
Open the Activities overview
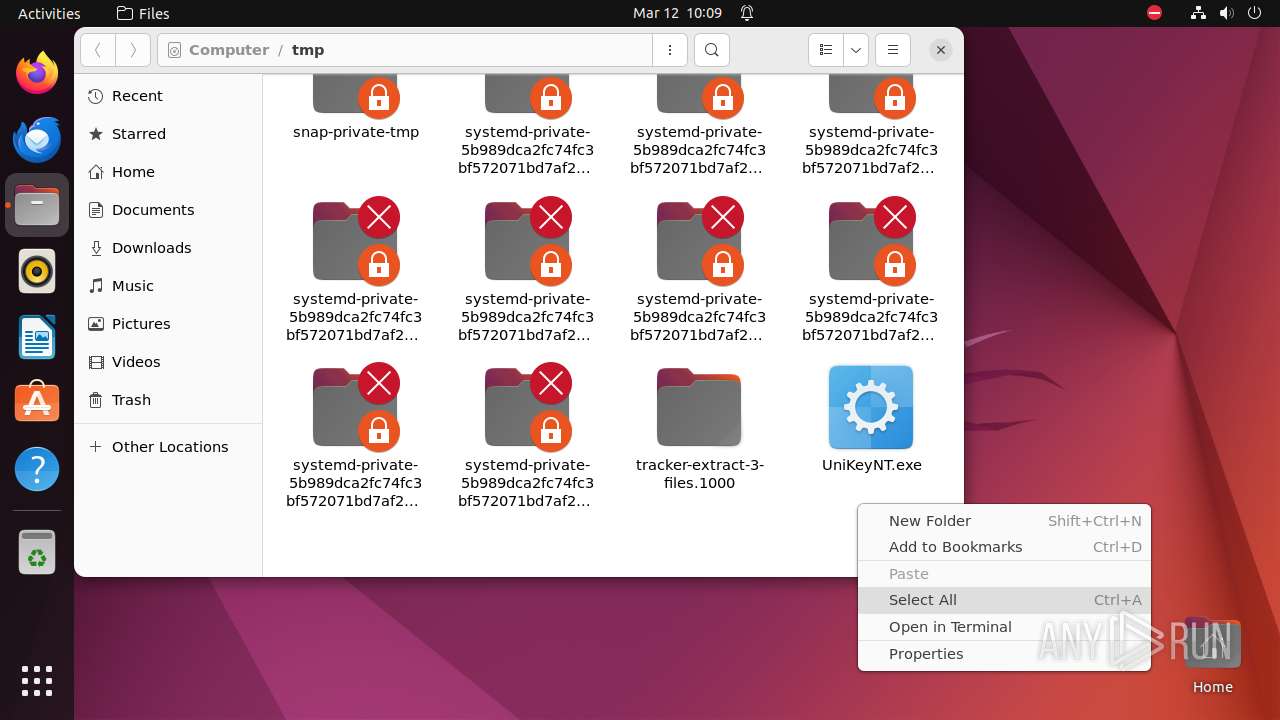click(x=49, y=13)
